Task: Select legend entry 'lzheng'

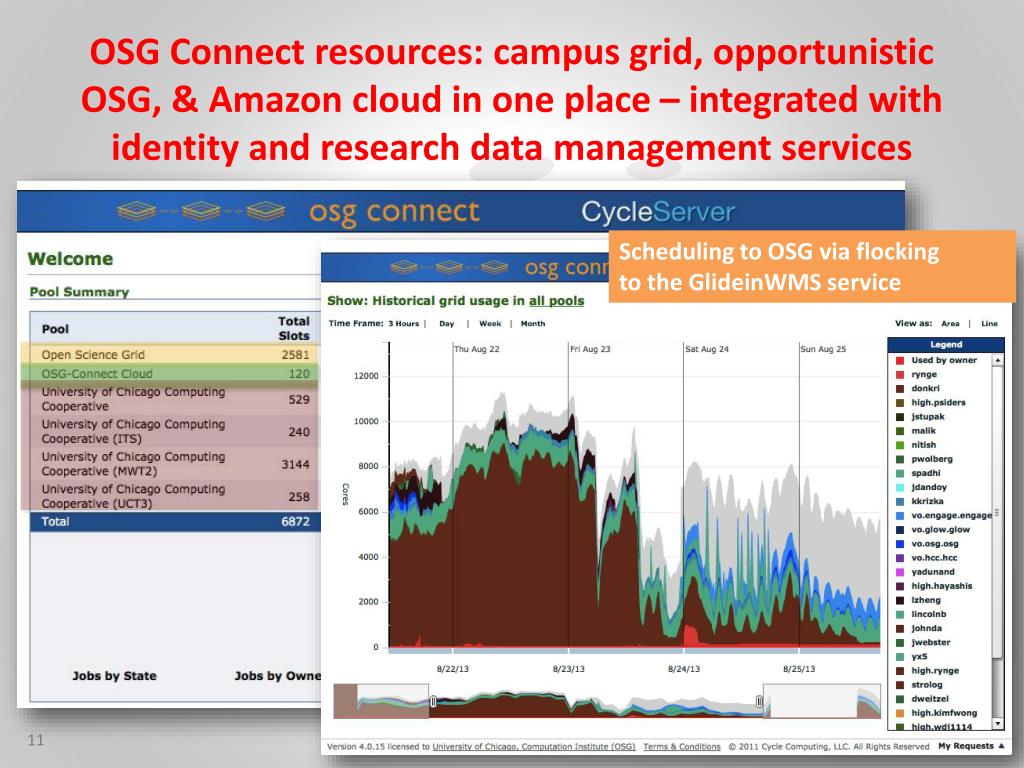Action: (926, 600)
